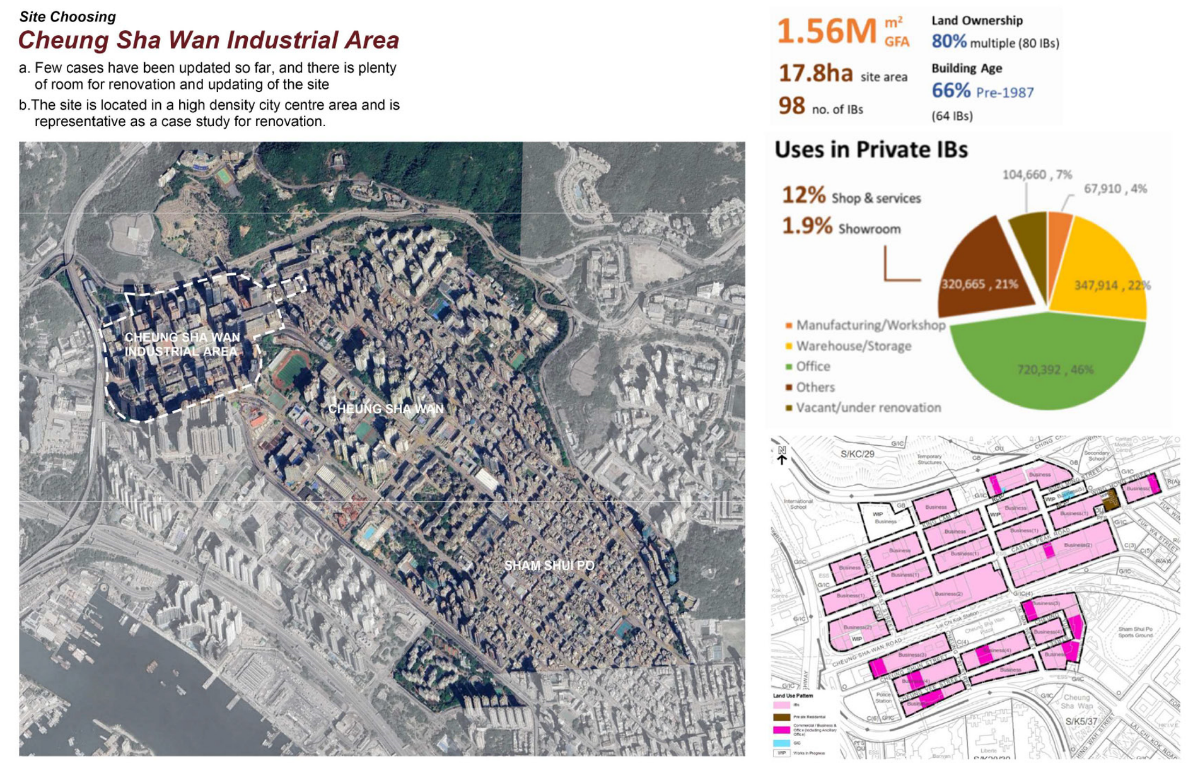Click the green Office legend marker
Viewport: 1193px width, 778px height.
click(788, 367)
